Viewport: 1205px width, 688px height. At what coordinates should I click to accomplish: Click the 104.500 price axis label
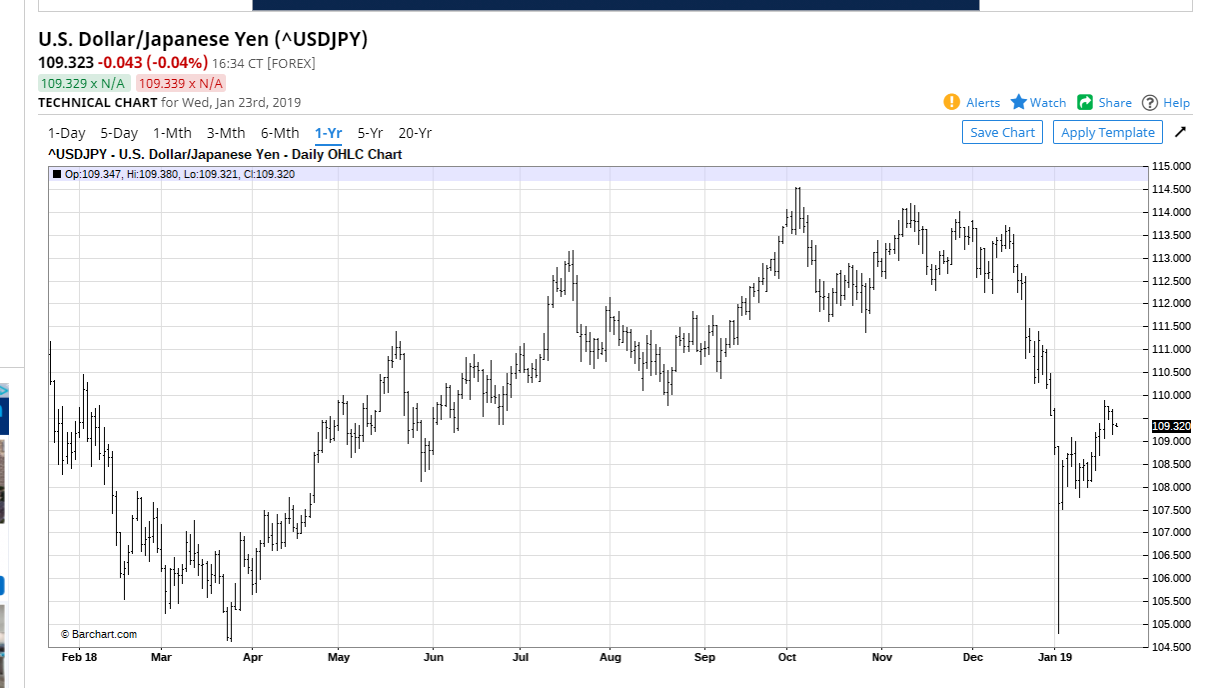click(x=1171, y=647)
